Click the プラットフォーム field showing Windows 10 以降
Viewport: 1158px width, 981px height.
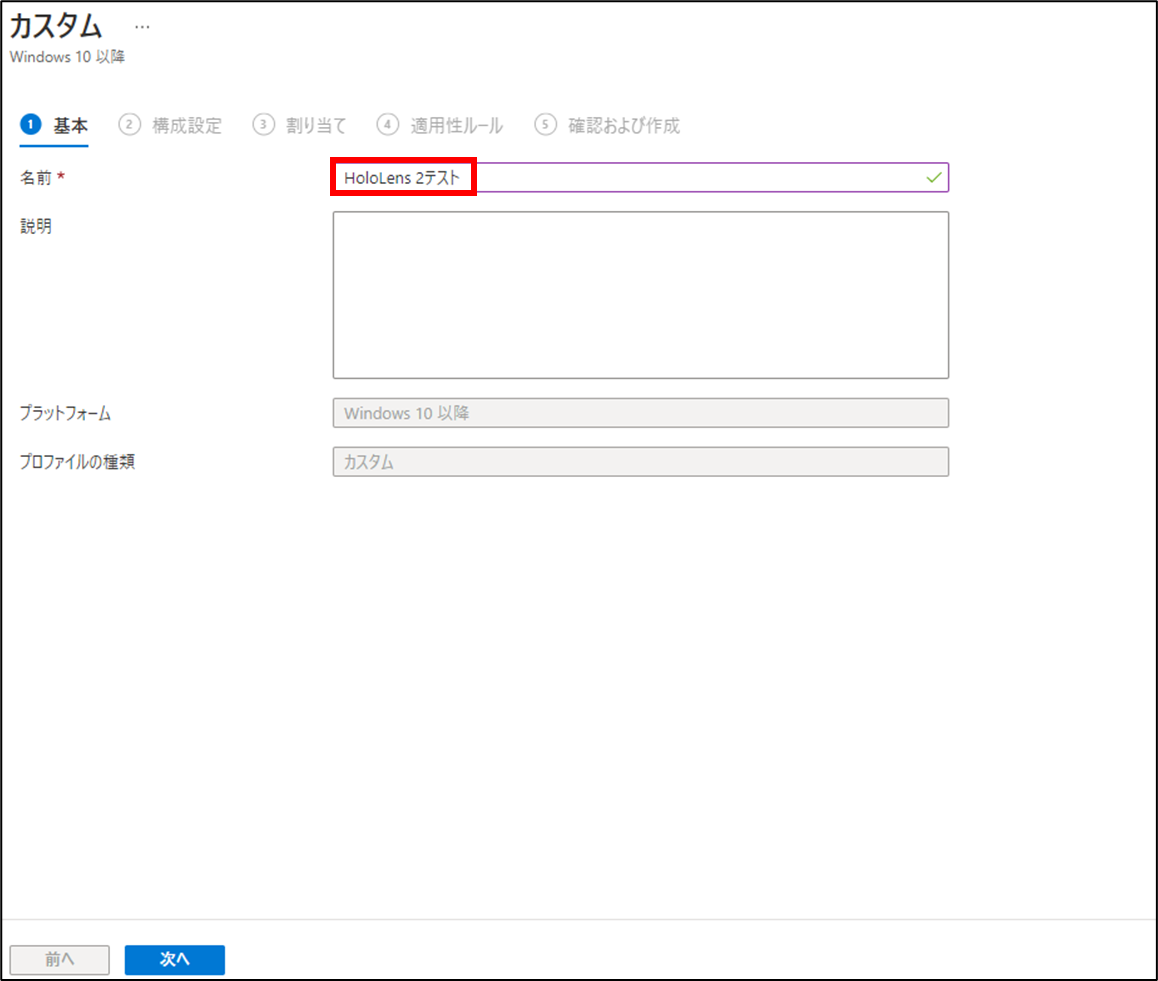[x=640, y=413]
